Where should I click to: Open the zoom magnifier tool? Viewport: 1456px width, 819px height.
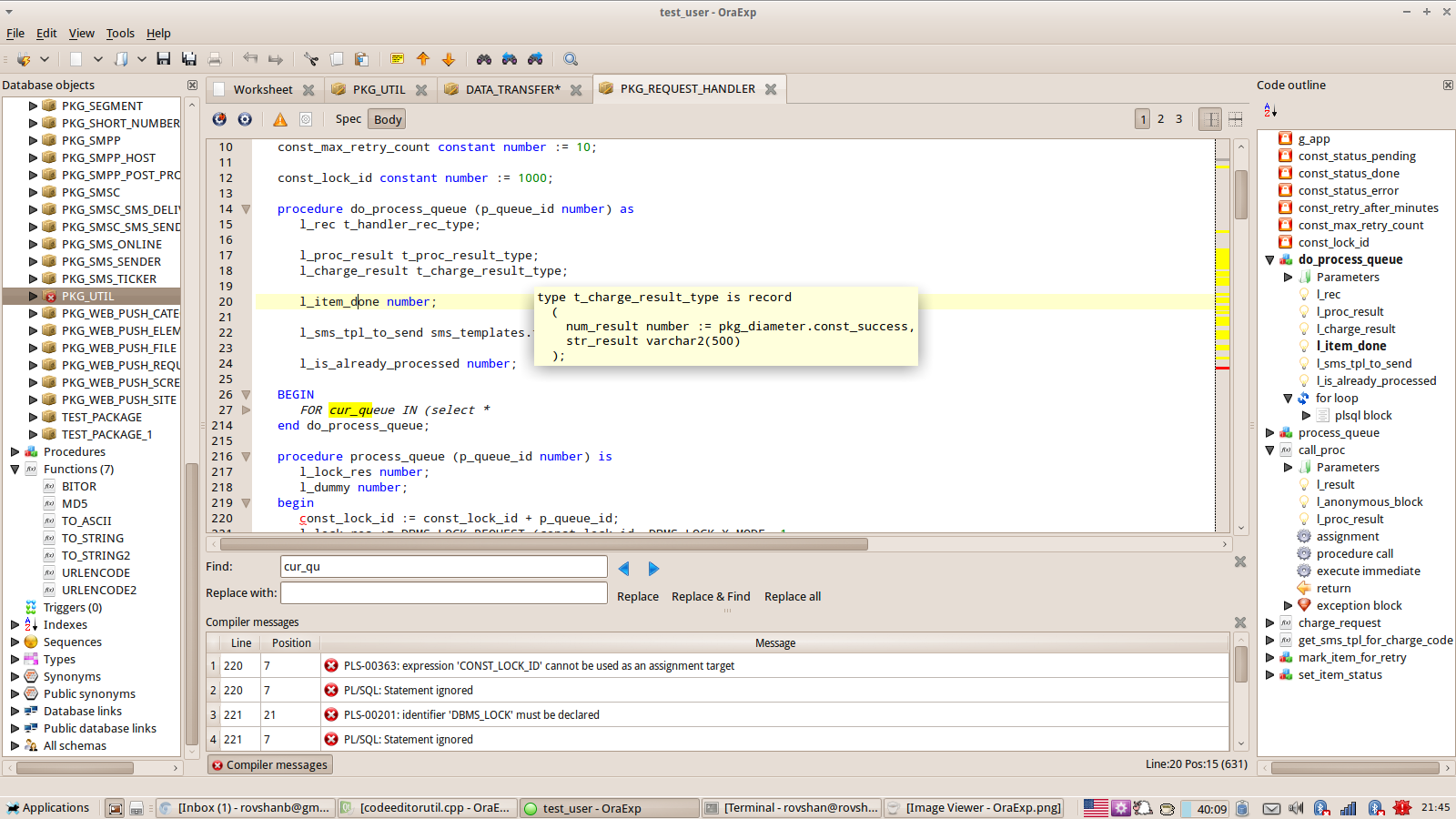click(571, 59)
